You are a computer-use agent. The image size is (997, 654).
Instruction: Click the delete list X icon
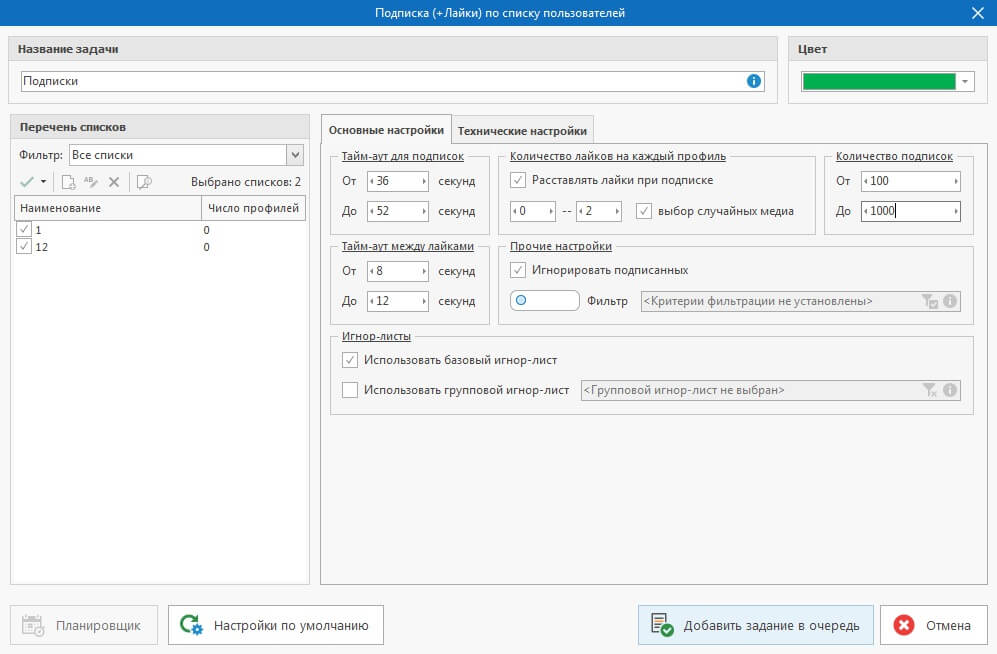114,182
